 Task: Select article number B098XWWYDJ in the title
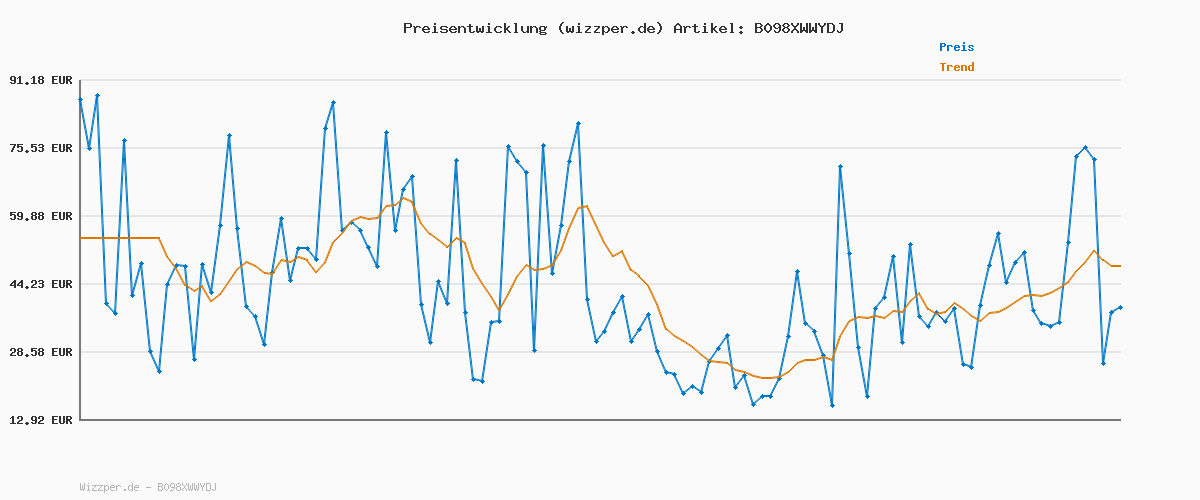pyautogui.click(x=798, y=28)
